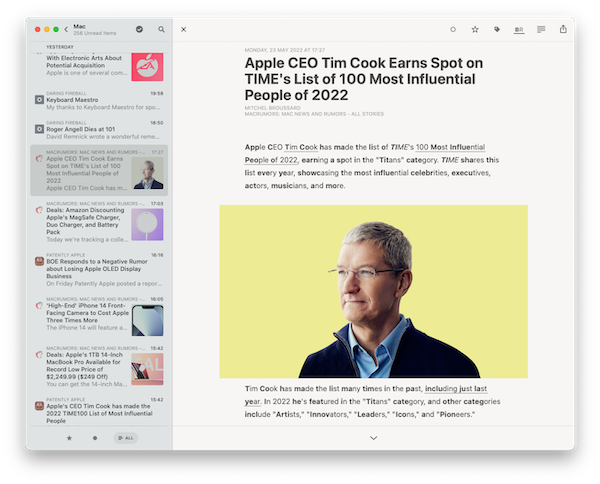
Task: Click the pink Apple Fitness thumbnail
Action: coord(147,67)
